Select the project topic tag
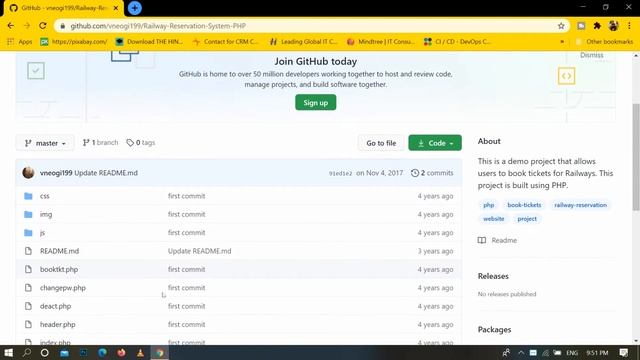 pos(527,219)
